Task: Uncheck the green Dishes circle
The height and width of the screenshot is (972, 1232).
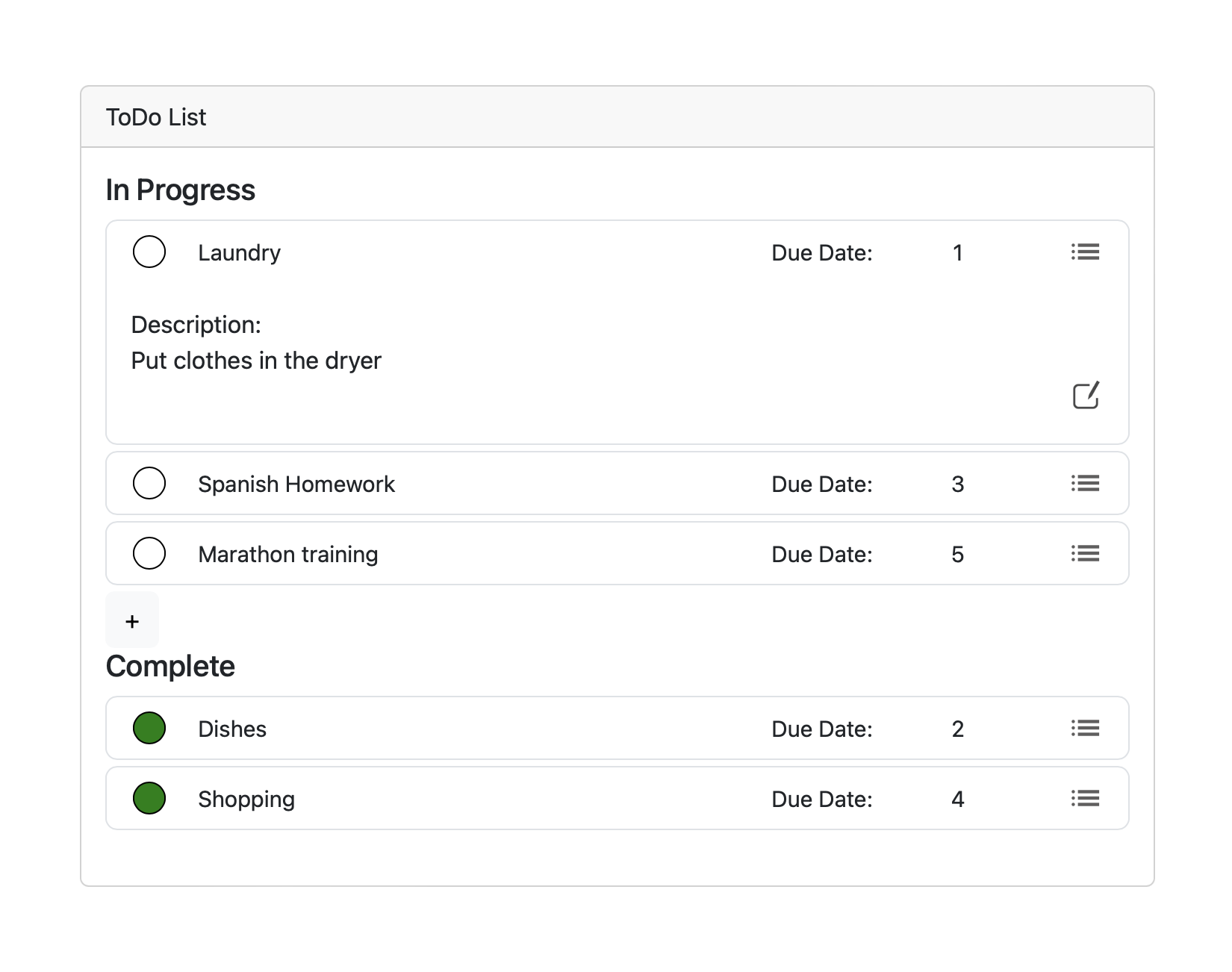Action: pyautogui.click(x=149, y=728)
